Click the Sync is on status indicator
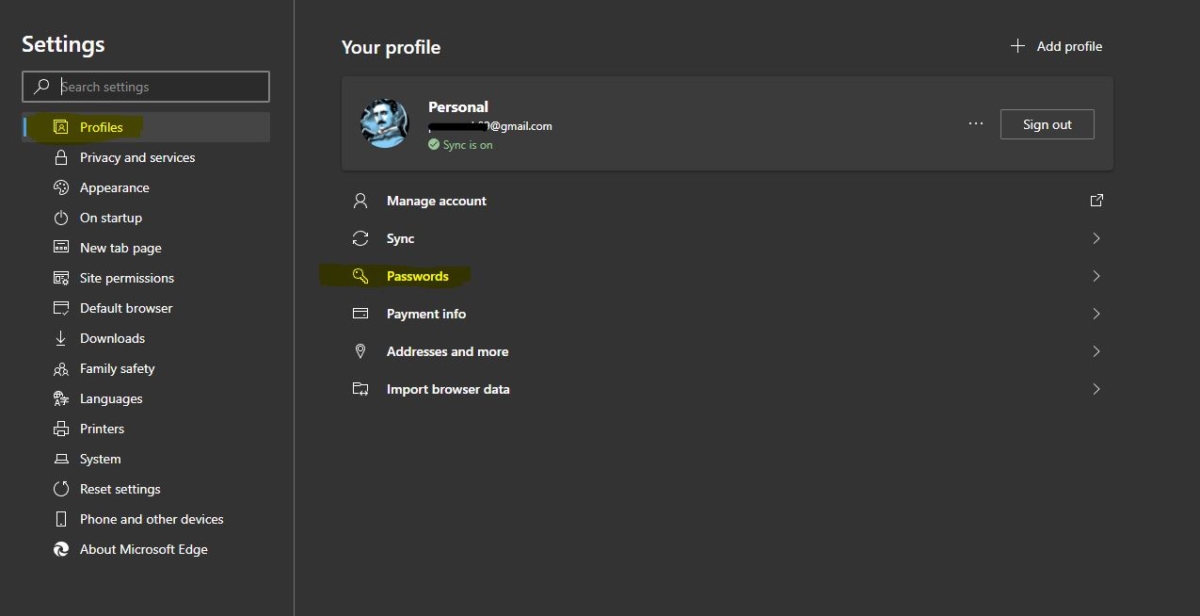1200x616 pixels. click(460, 144)
